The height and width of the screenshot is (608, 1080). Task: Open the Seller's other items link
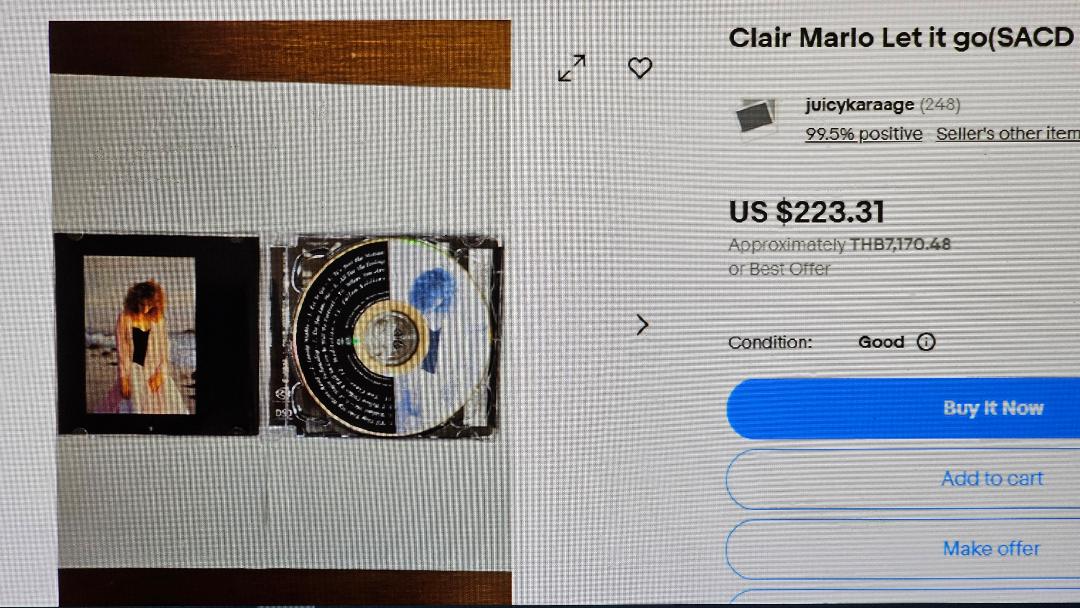[1008, 134]
